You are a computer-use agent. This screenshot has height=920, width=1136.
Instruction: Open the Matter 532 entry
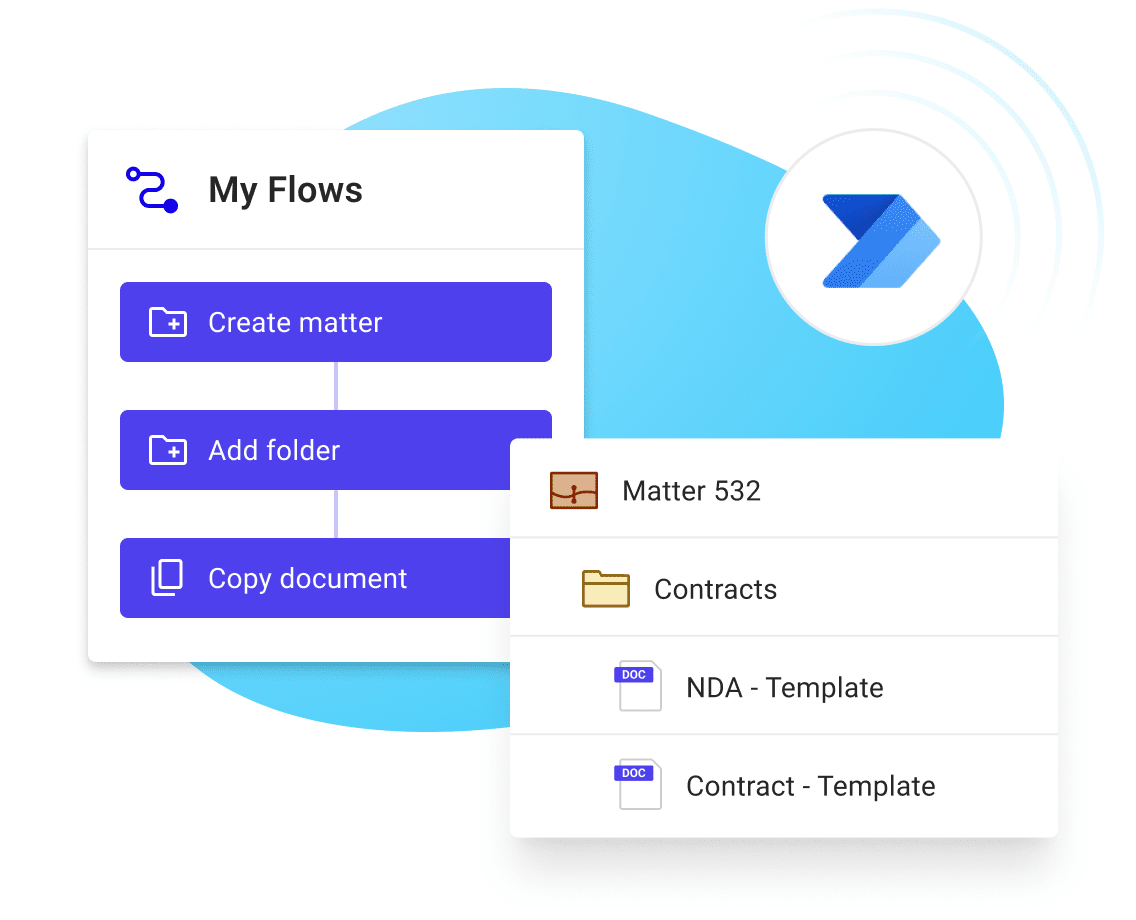point(690,490)
